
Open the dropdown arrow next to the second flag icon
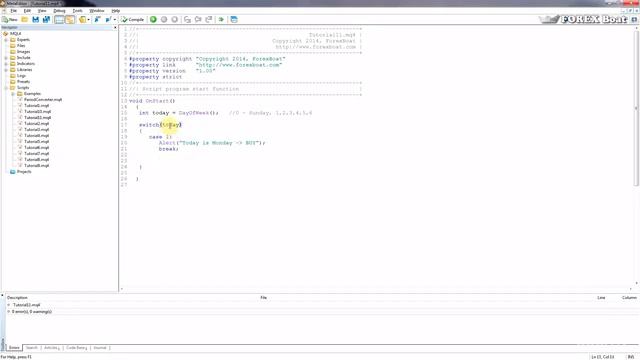pos(114,20)
